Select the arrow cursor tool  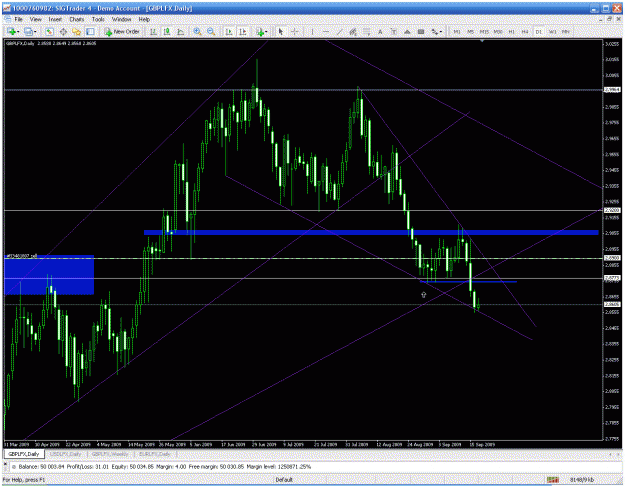pyautogui.click(x=281, y=31)
